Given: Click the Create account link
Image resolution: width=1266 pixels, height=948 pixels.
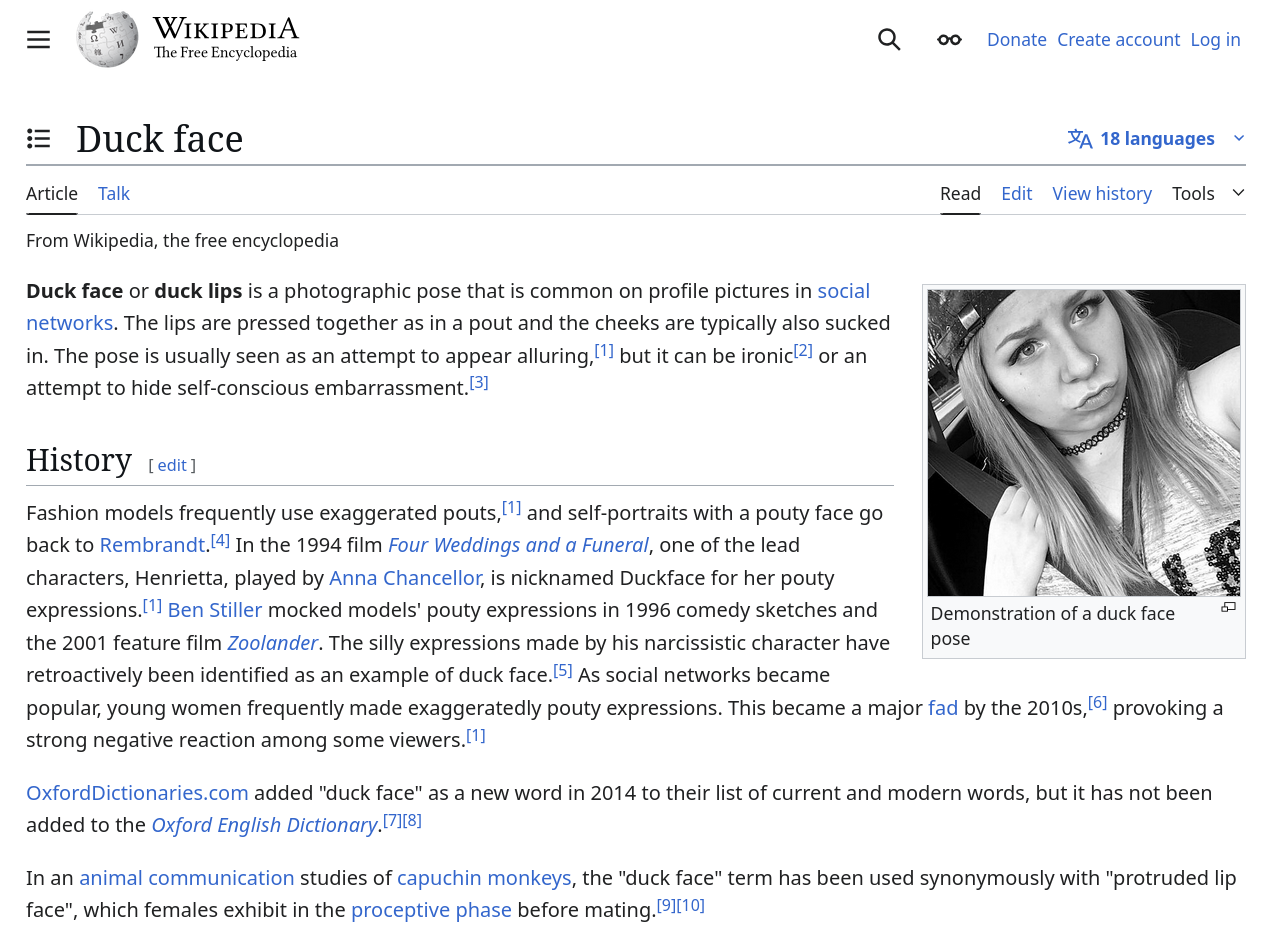Looking at the screenshot, I should click(1118, 39).
